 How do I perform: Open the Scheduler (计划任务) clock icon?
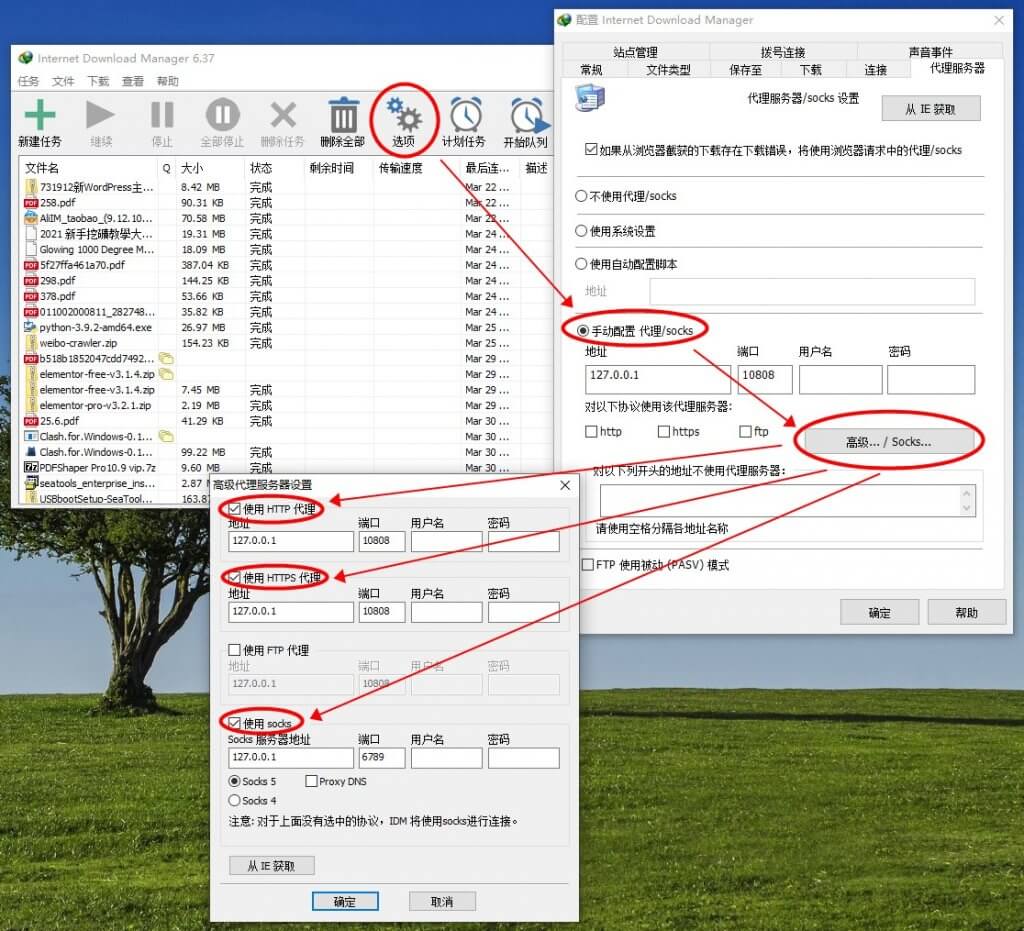[466, 115]
